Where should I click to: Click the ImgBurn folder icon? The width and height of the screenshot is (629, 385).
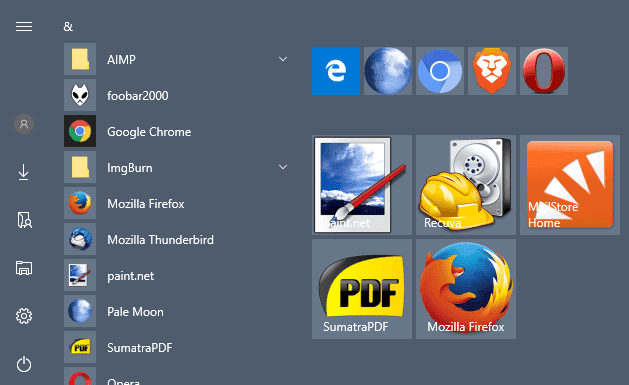[x=80, y=167]
